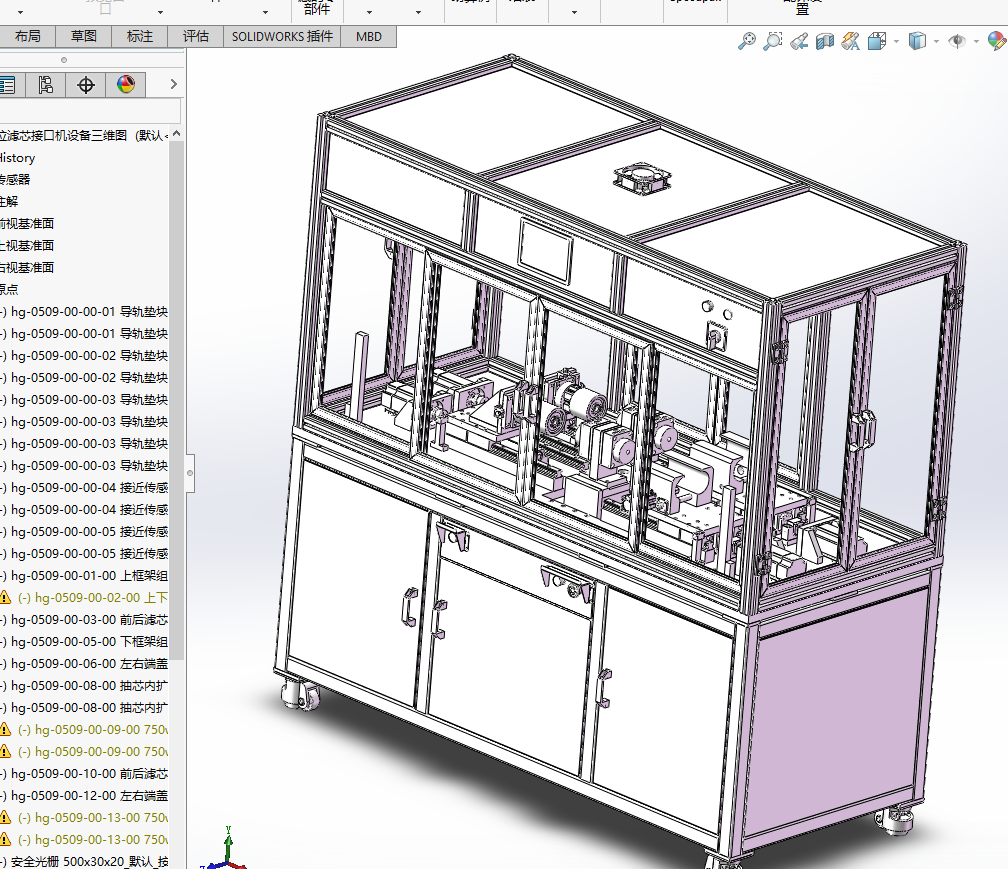Click the Edit Appearance color swatch icon
This screenshot has height=869, width=1008.
997,41
